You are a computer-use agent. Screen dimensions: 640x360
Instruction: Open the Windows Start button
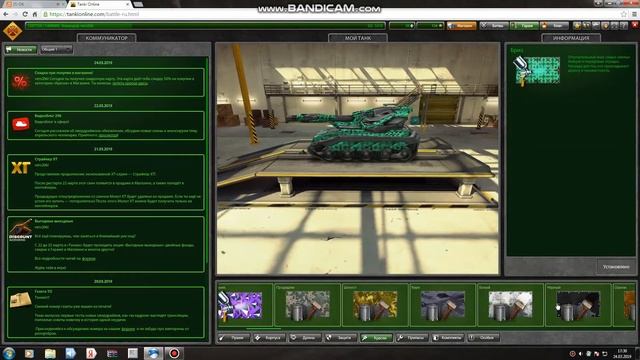click(9, 353)
